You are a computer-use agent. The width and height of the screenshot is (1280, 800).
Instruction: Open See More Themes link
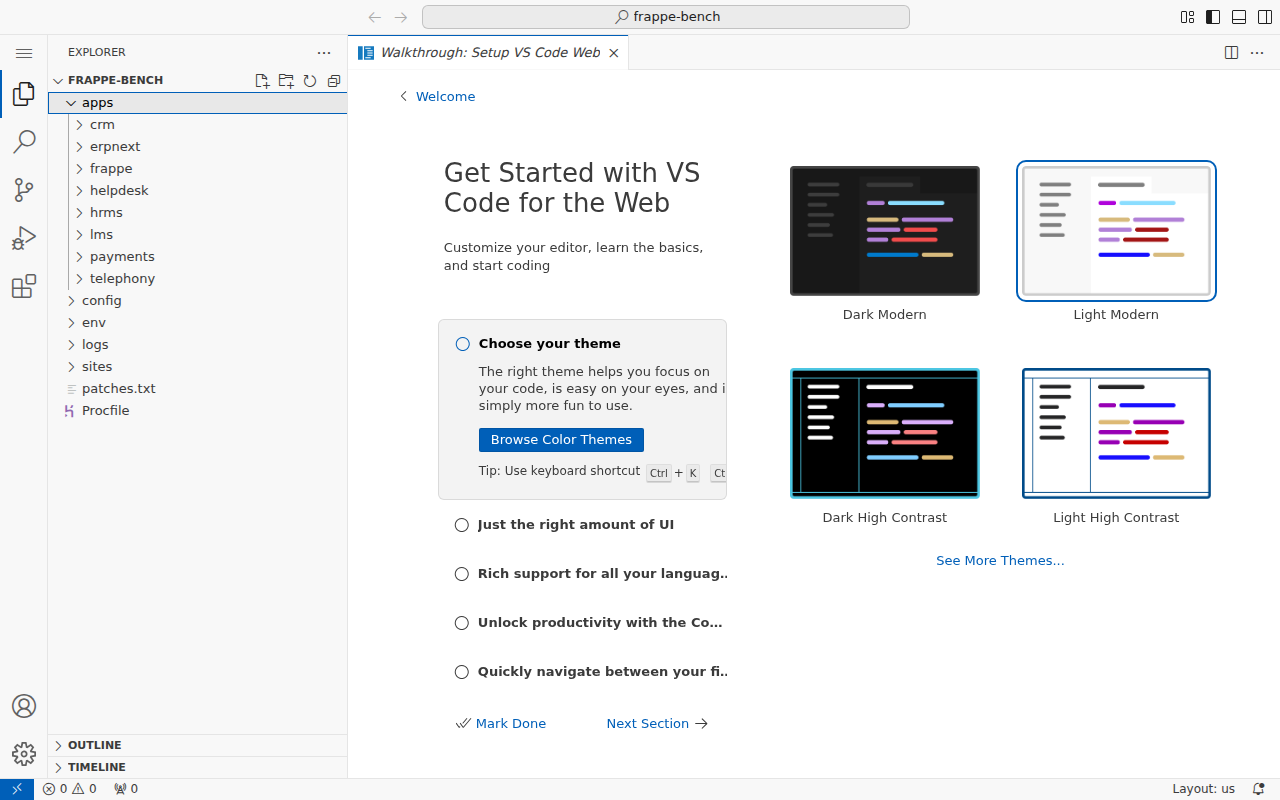(1000, 561)
